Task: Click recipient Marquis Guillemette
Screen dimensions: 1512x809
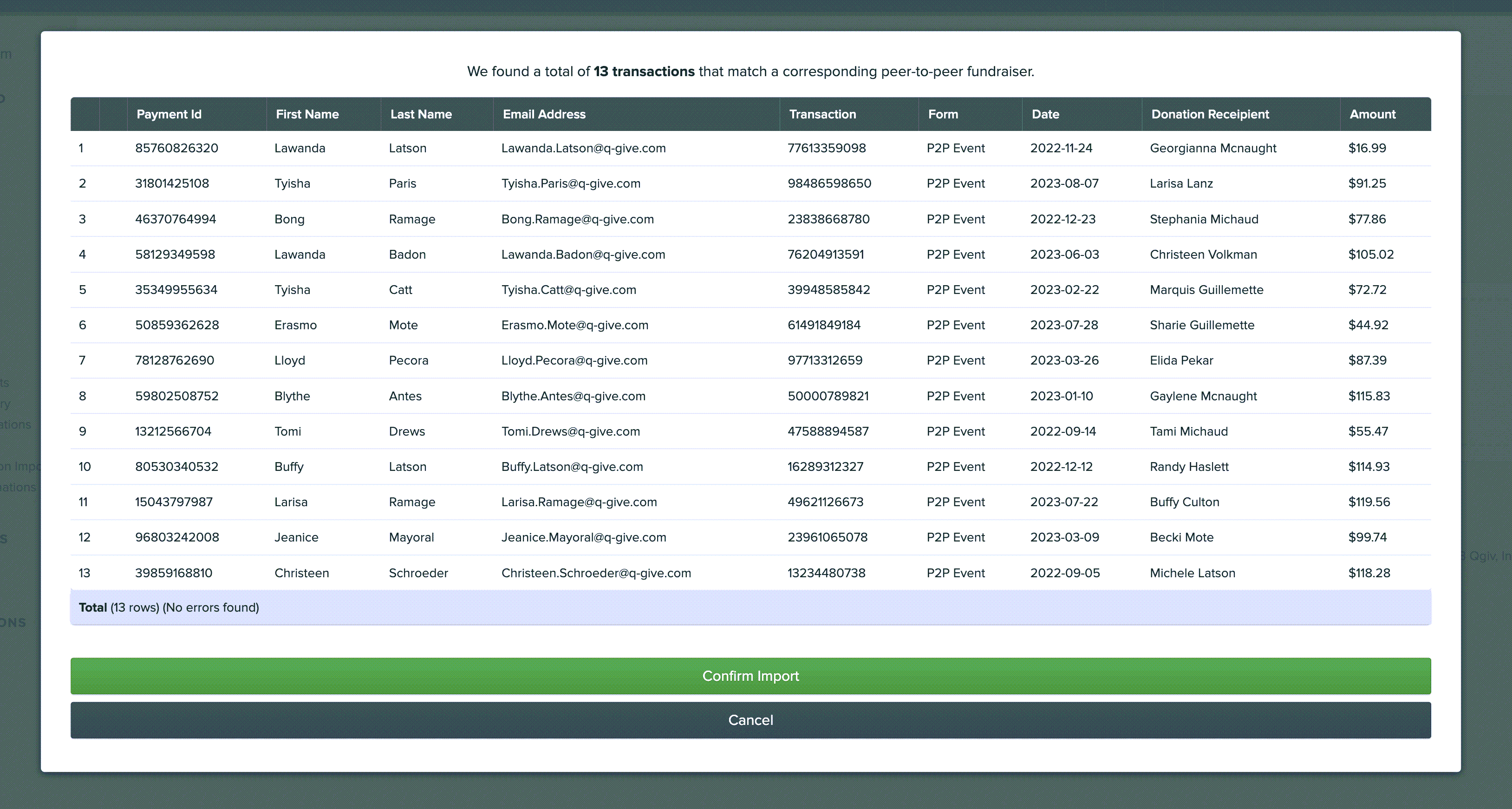Action: pos(1207,289)
